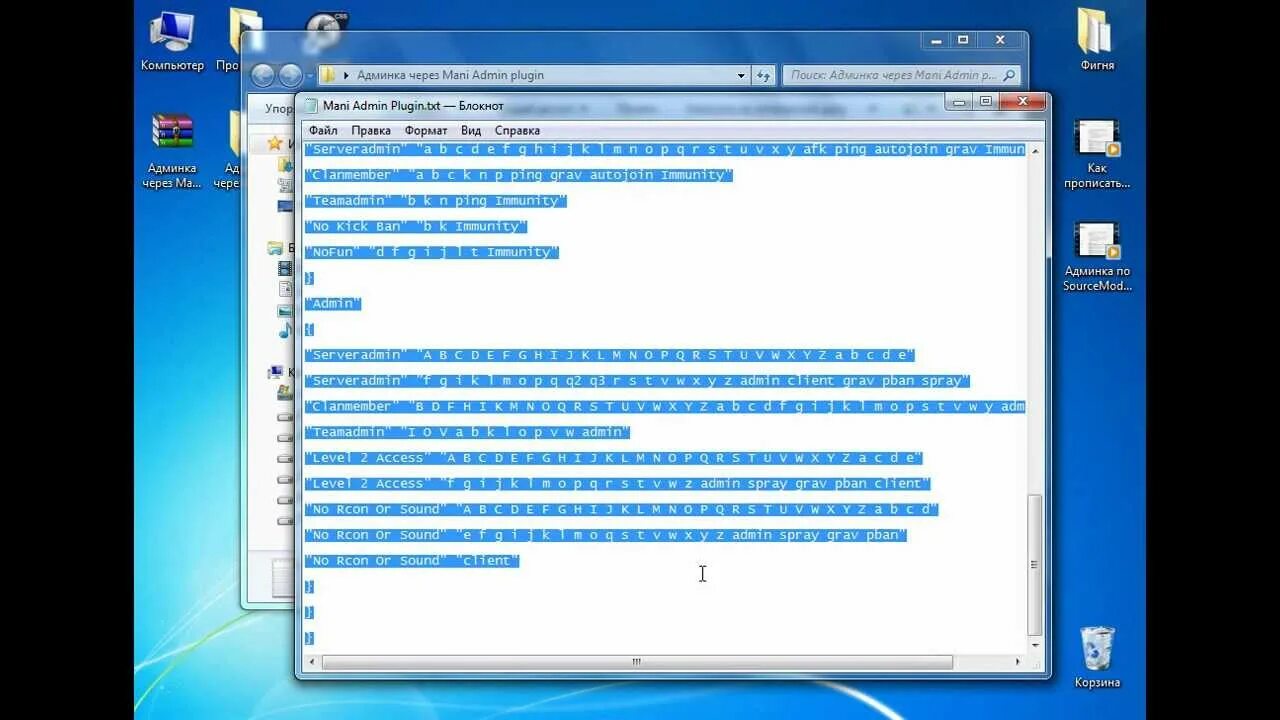Open the Вид menu in Notepad
This screenshot has width=1280, height=720.
pos(471,130)
